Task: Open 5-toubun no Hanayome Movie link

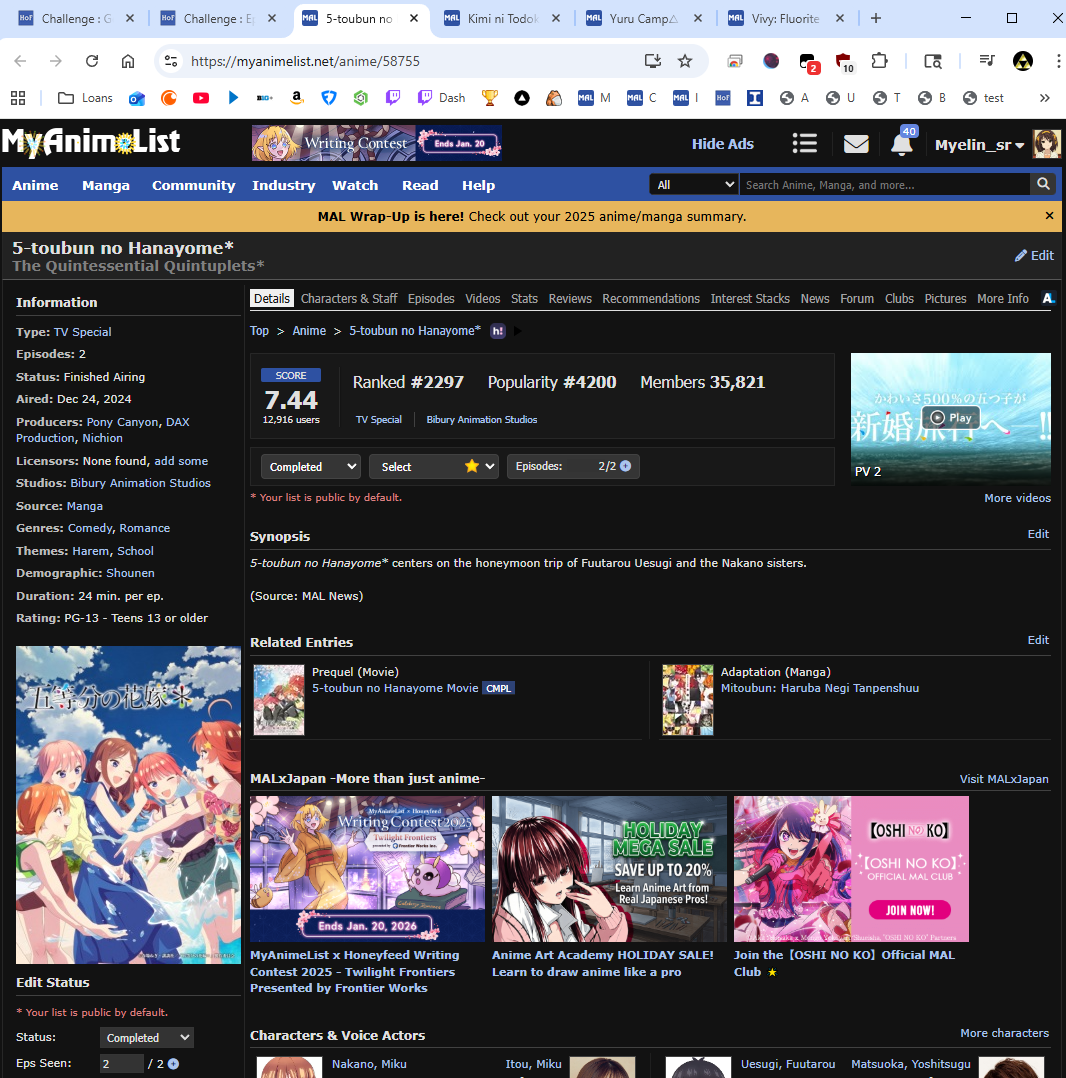Action: click(395, 688)
